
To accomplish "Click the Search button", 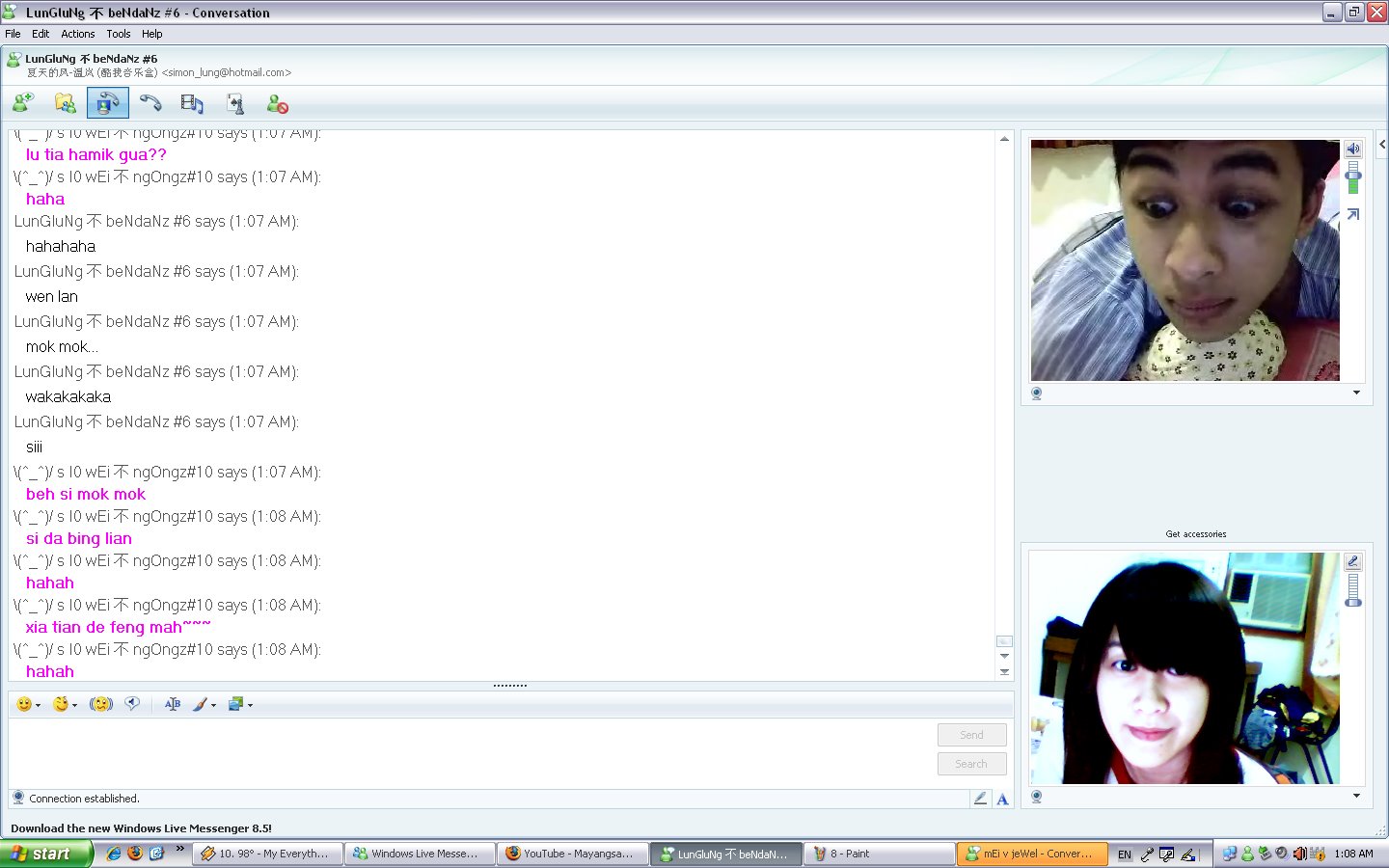I will point(971,764).
